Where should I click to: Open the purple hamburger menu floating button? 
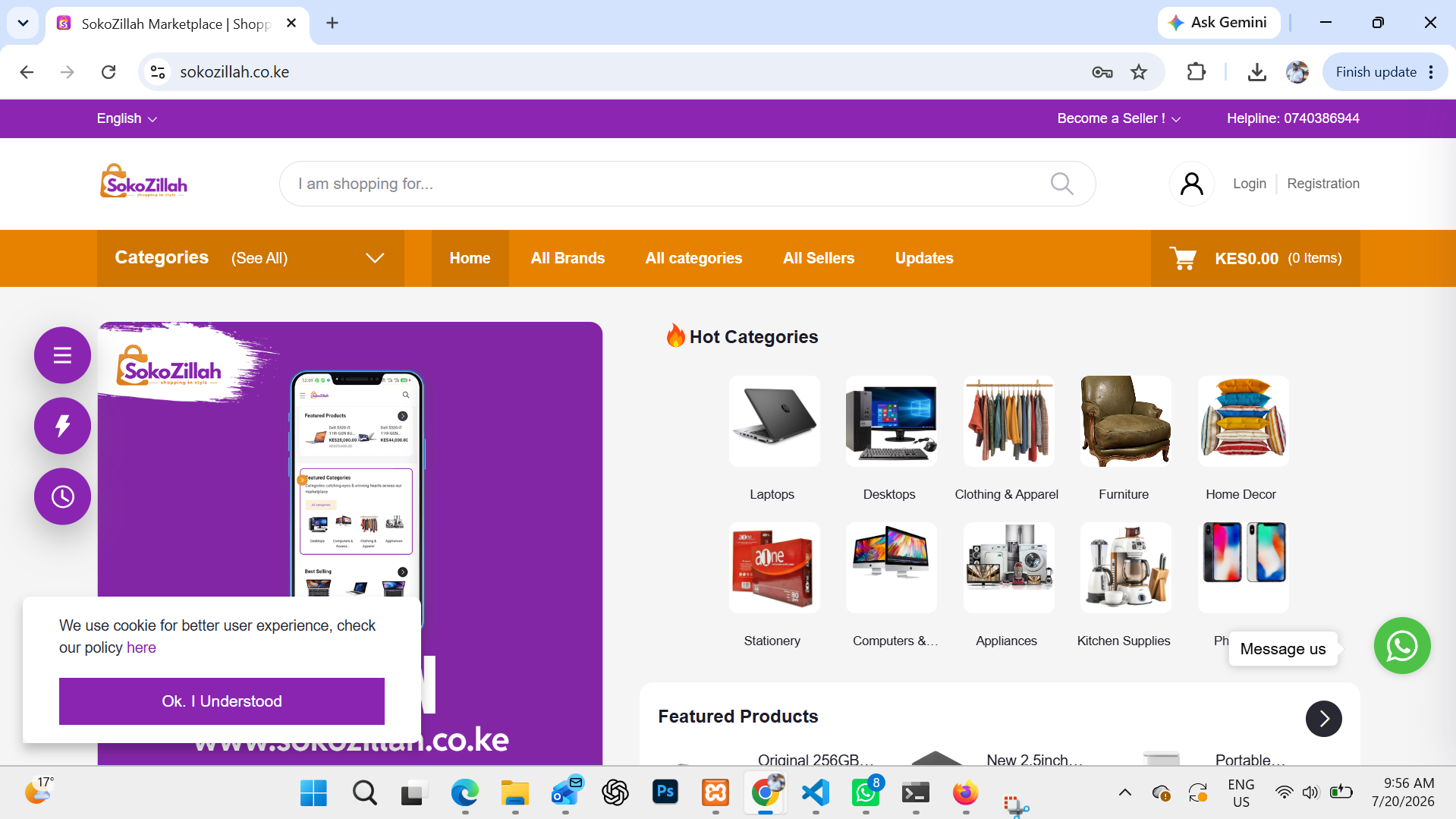62,355
